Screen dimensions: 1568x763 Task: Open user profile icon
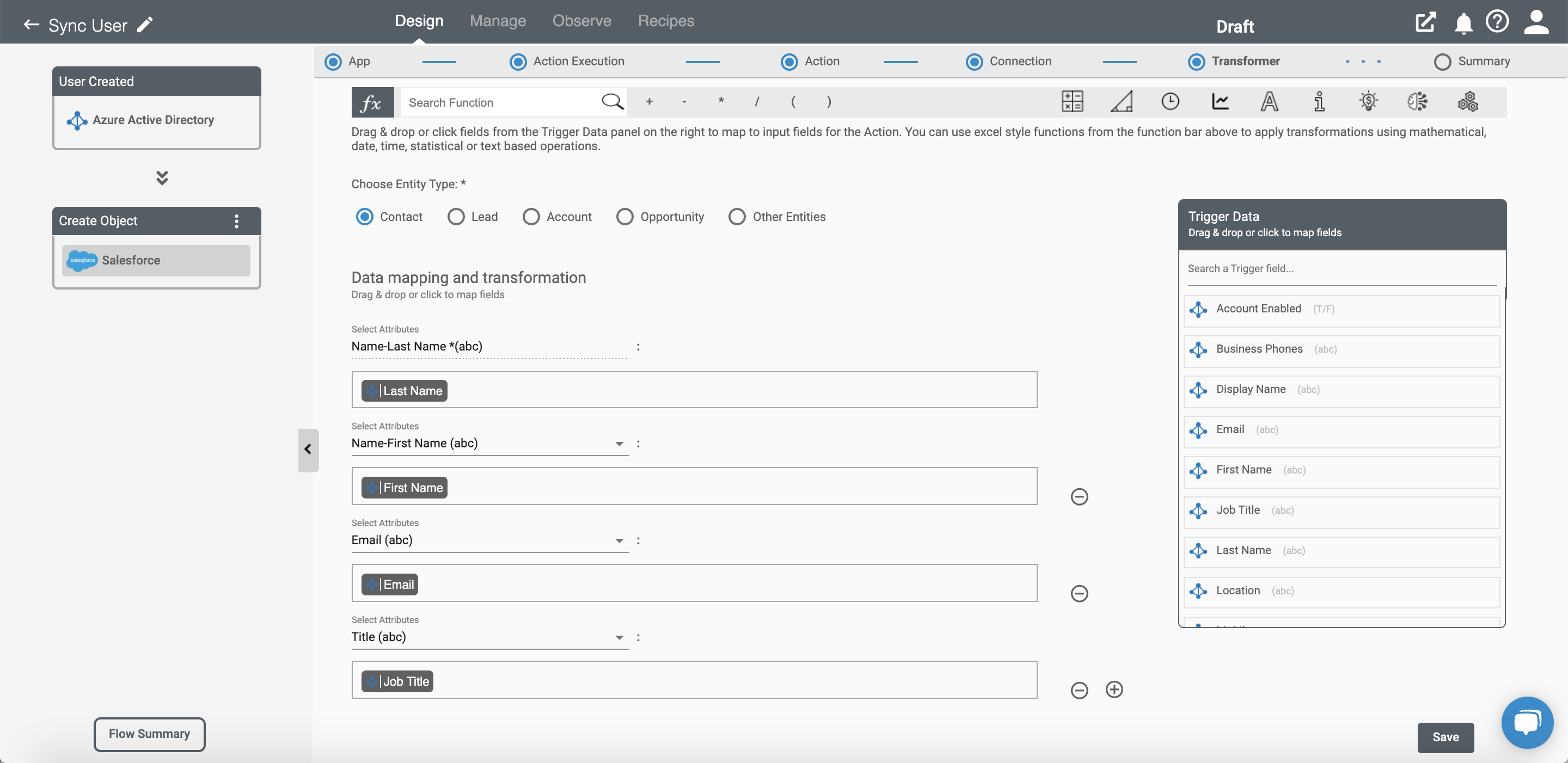tap(1536, 22)
